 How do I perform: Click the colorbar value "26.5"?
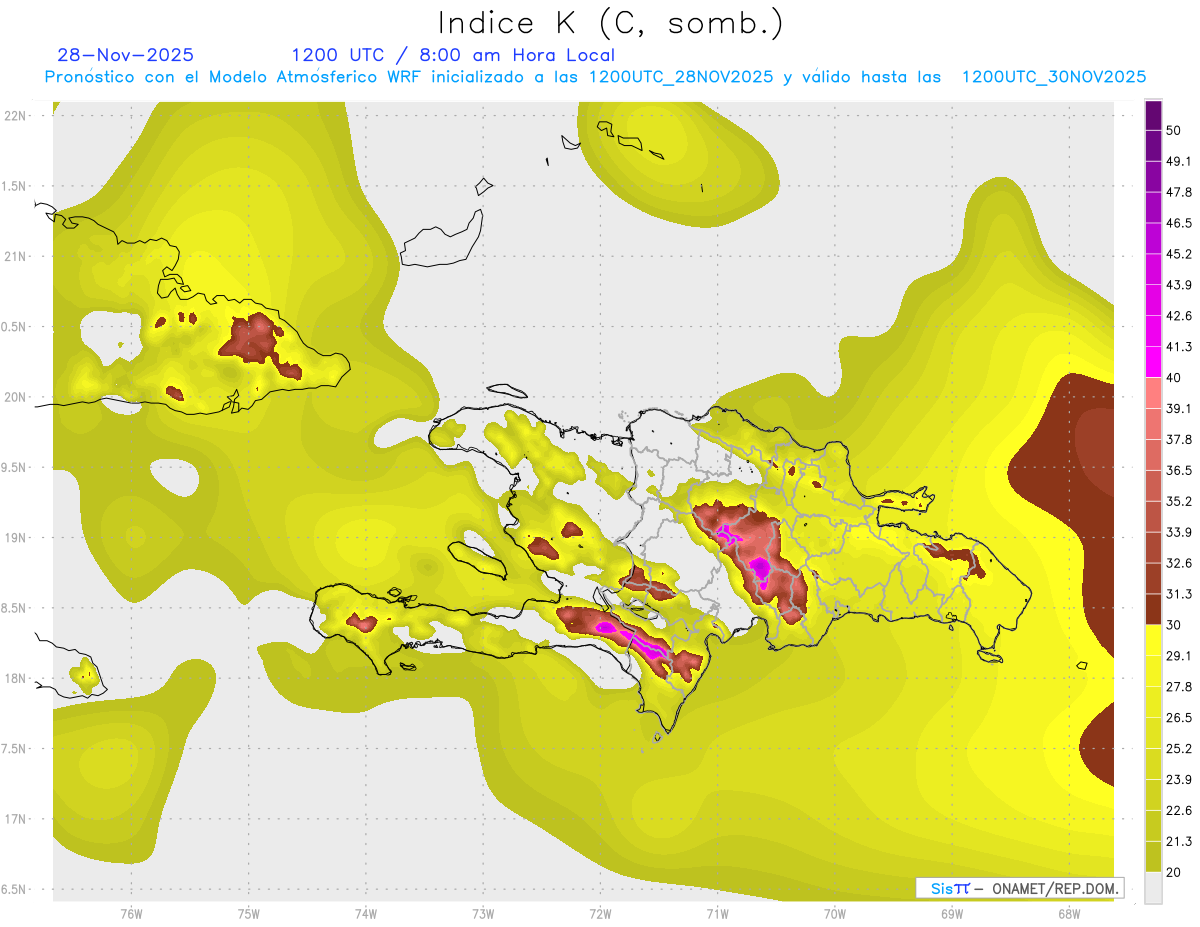click(1179, 717)
